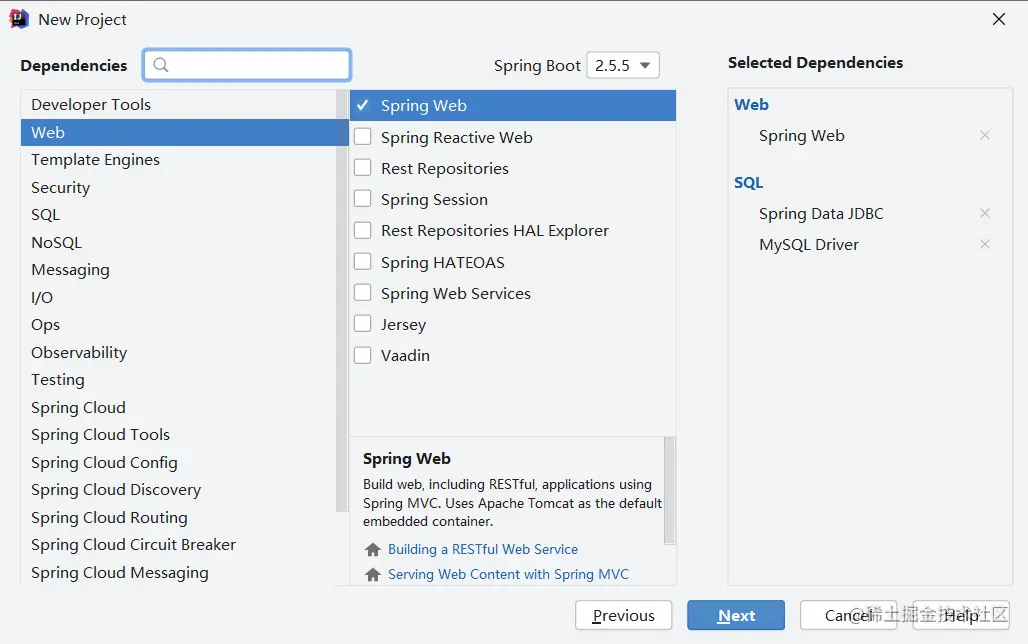
Task: Cancel the New Project wizard
Action: click(848, 615)
